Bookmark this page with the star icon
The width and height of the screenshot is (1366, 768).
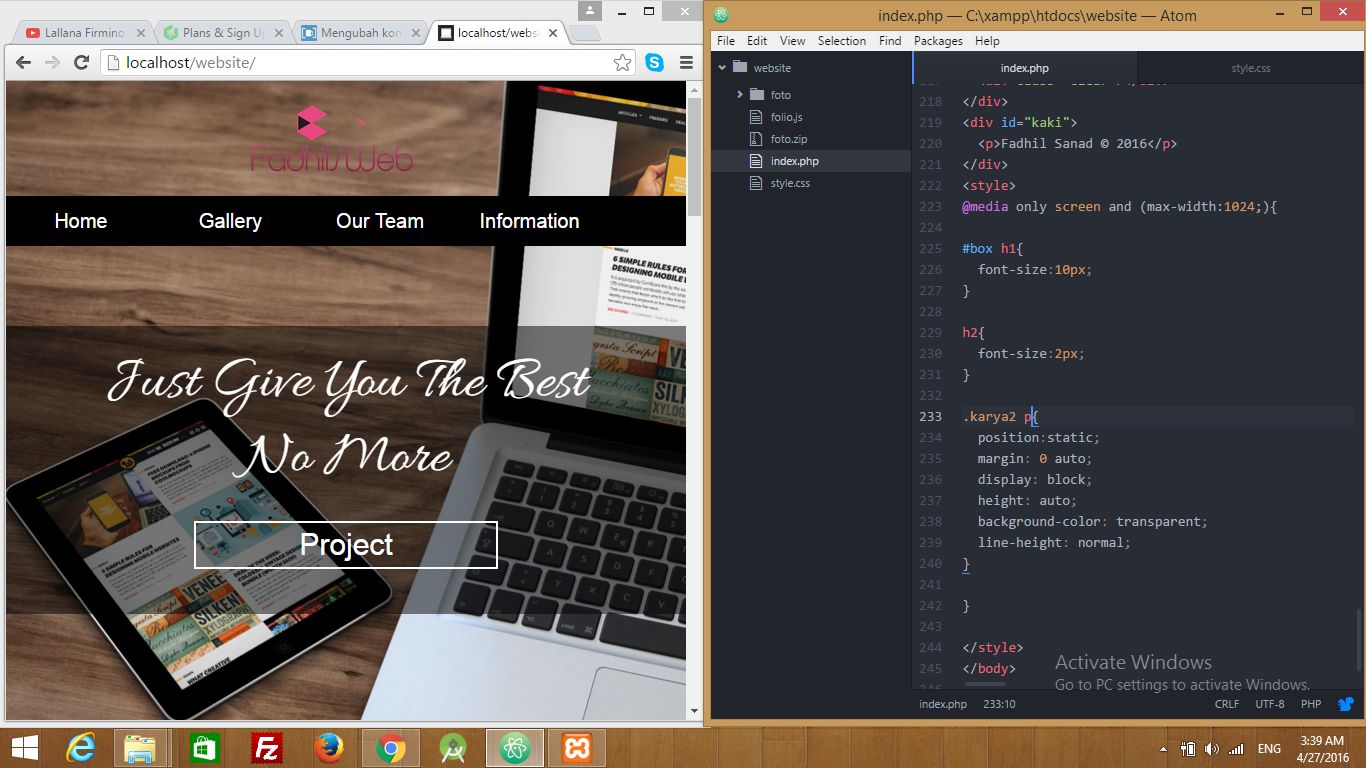click(622, 63)
